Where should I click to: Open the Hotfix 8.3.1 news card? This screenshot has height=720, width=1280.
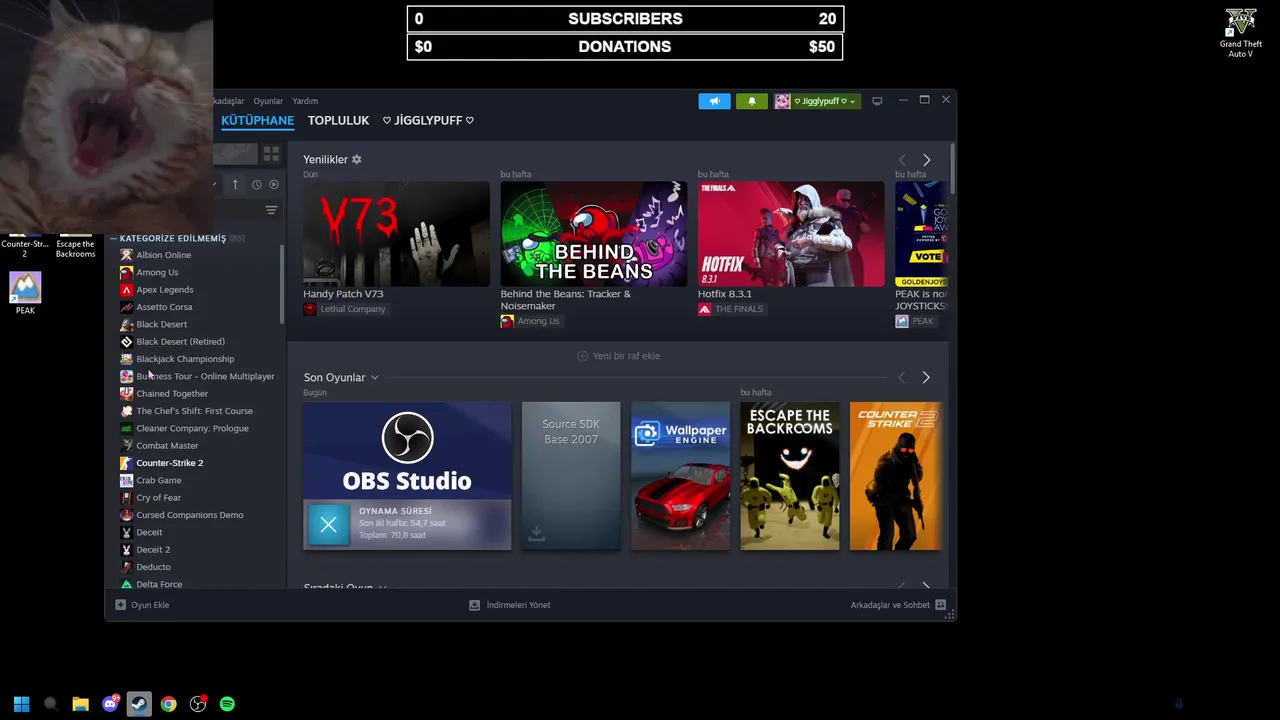coord(791,234)
